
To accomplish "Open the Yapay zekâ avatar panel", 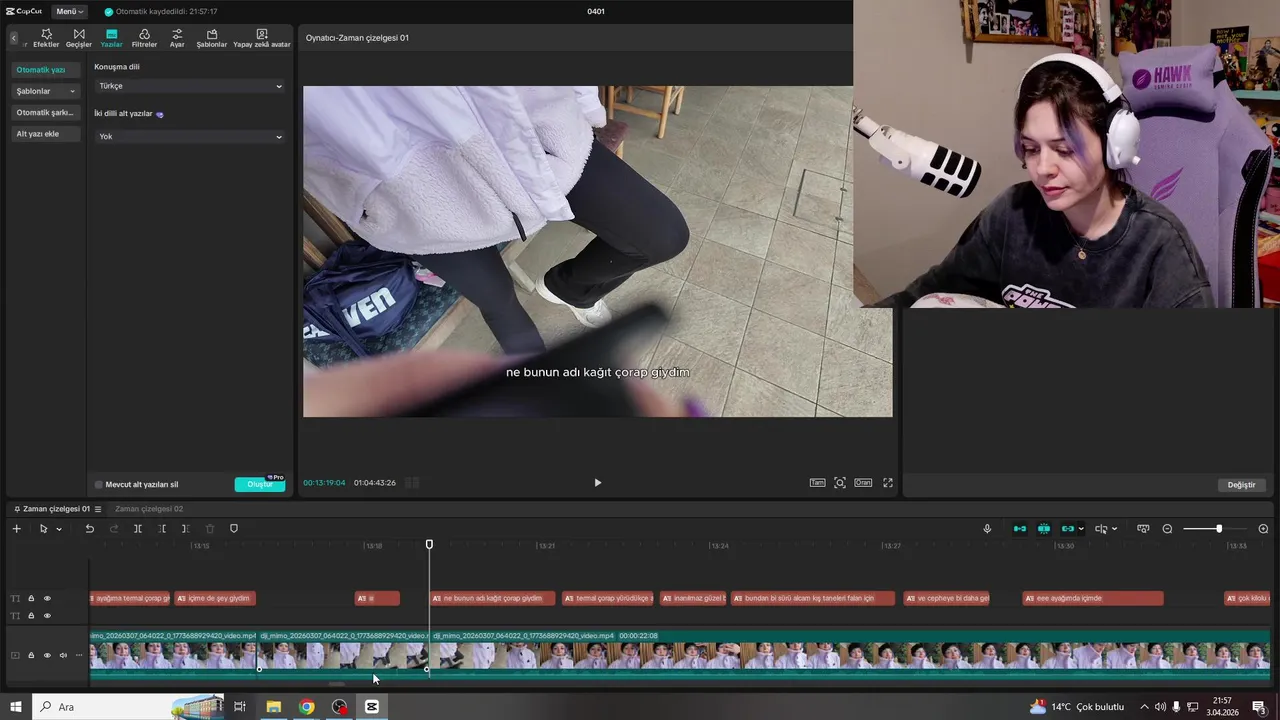I will 262,38.
